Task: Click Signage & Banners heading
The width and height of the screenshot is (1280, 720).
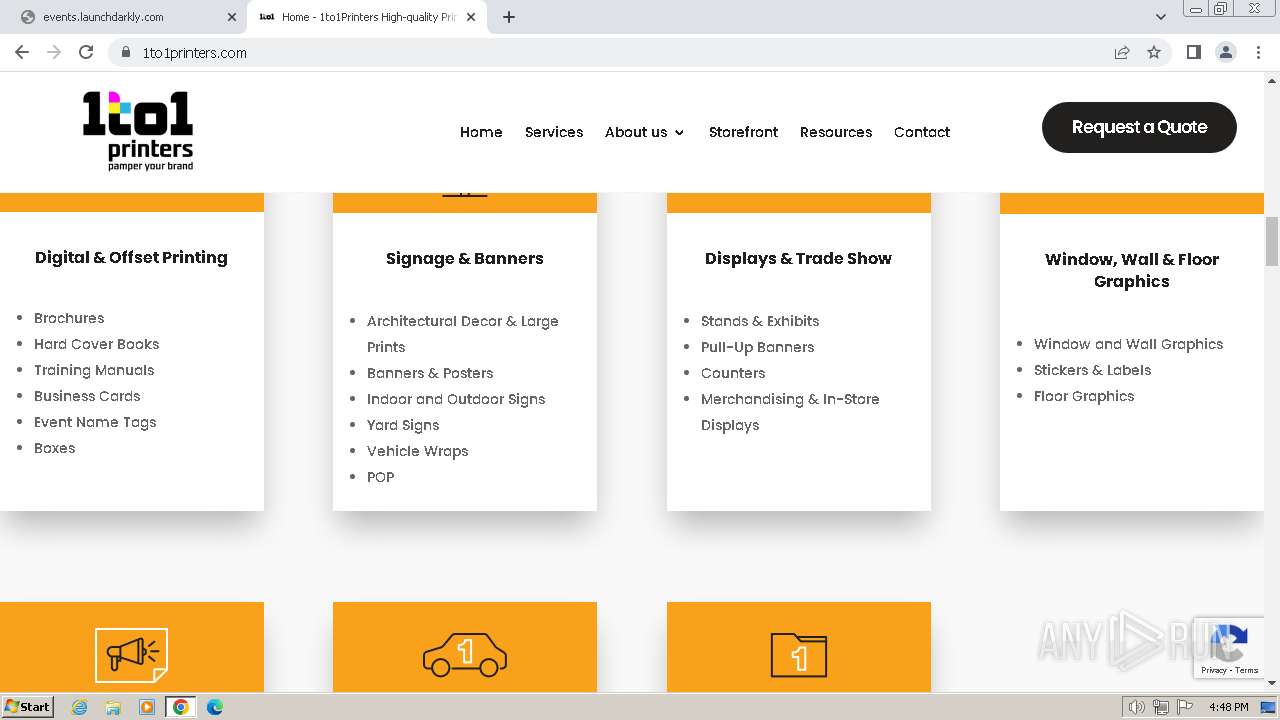Action: [x=465, y=258]
